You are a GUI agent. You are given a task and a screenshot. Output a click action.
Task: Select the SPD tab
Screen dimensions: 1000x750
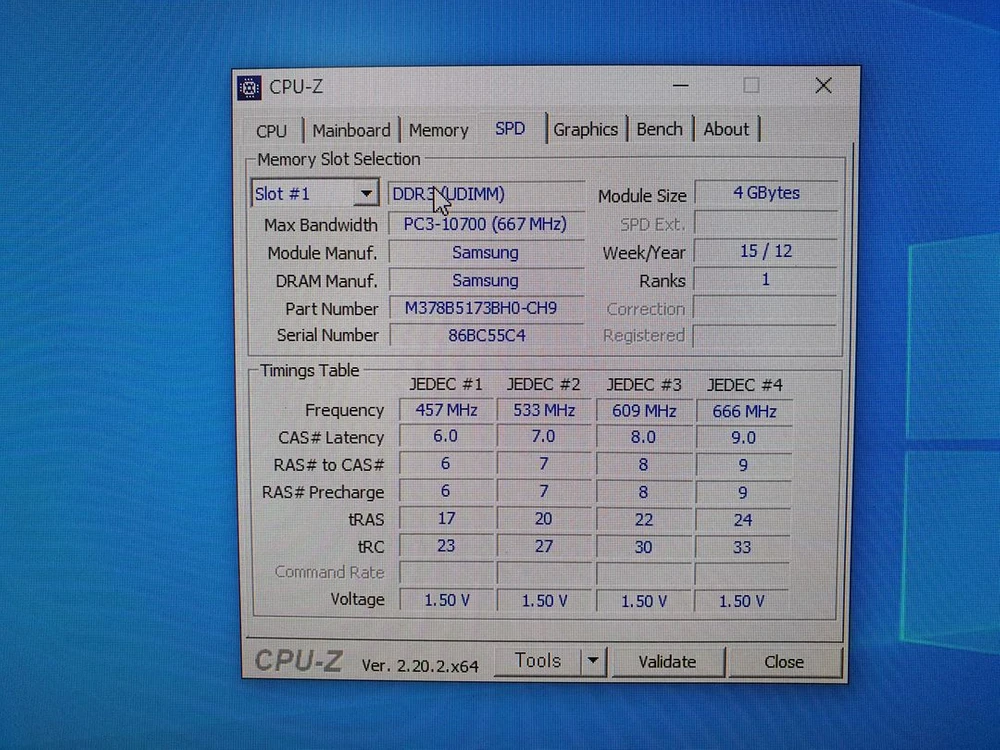510,129
